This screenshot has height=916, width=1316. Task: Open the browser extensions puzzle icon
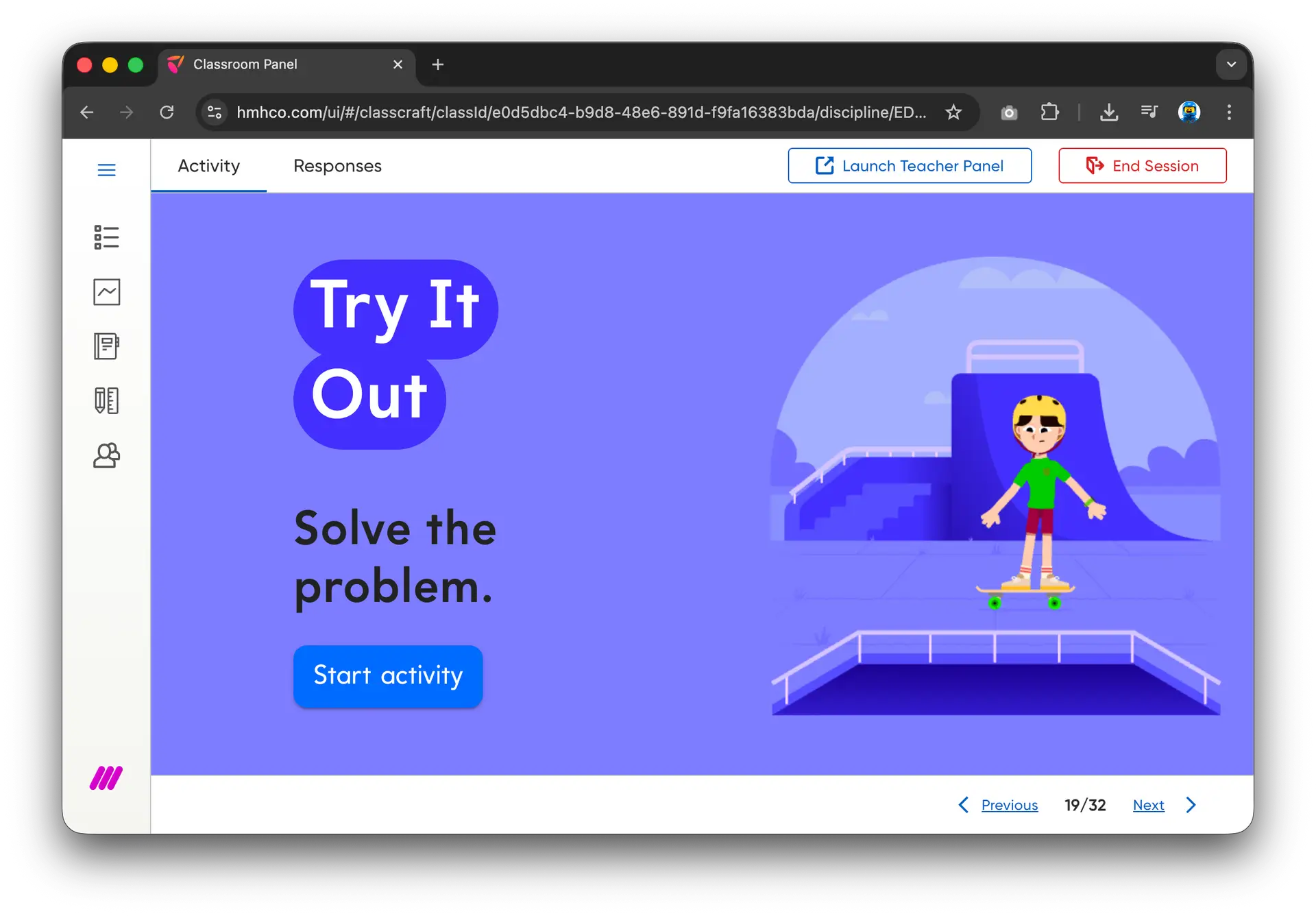tap(1049, 112)
